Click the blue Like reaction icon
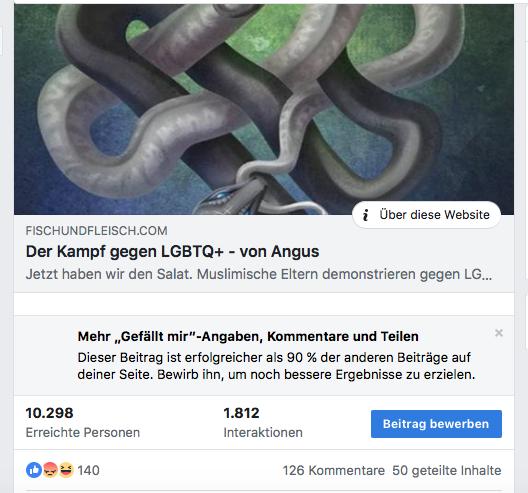This screenshot has width=528, height=493. click(x=34, y=470)
